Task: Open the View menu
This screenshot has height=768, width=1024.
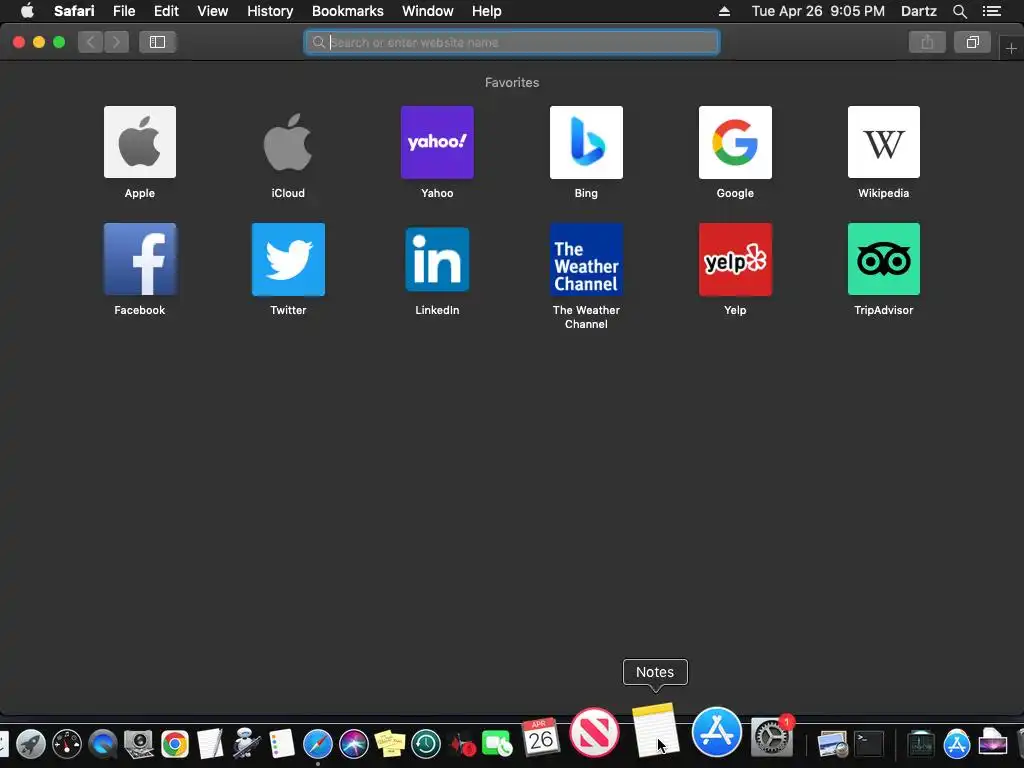Action: [212, 11]
